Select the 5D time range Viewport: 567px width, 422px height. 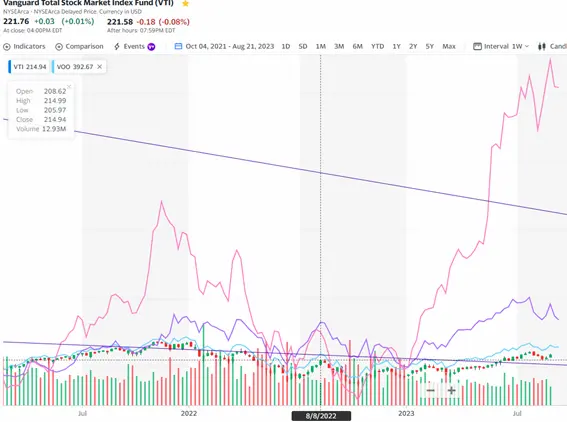(x=303, y=46)
